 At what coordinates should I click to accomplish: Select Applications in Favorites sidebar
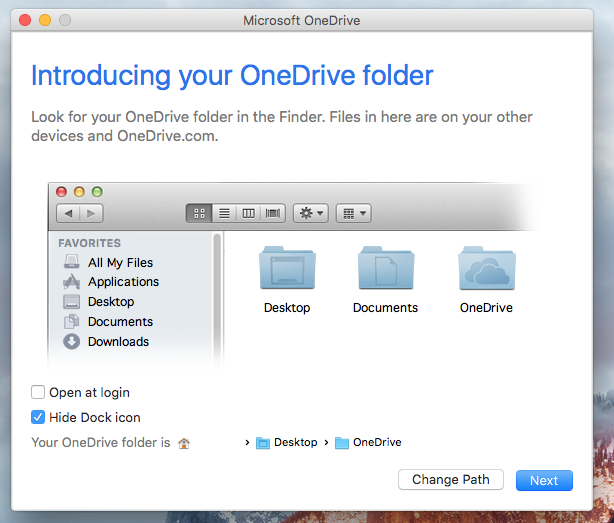click(x=111, y=282)
